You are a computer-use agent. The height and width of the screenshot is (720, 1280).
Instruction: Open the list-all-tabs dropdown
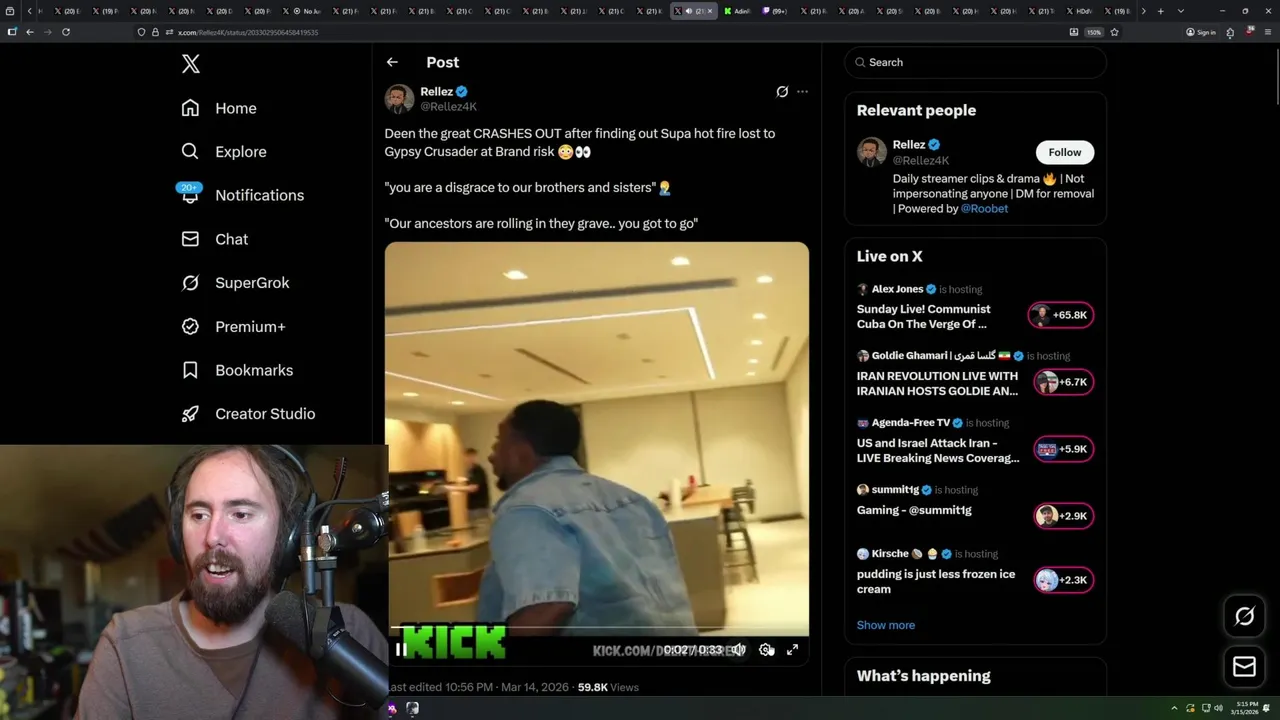coord(1181,11)
